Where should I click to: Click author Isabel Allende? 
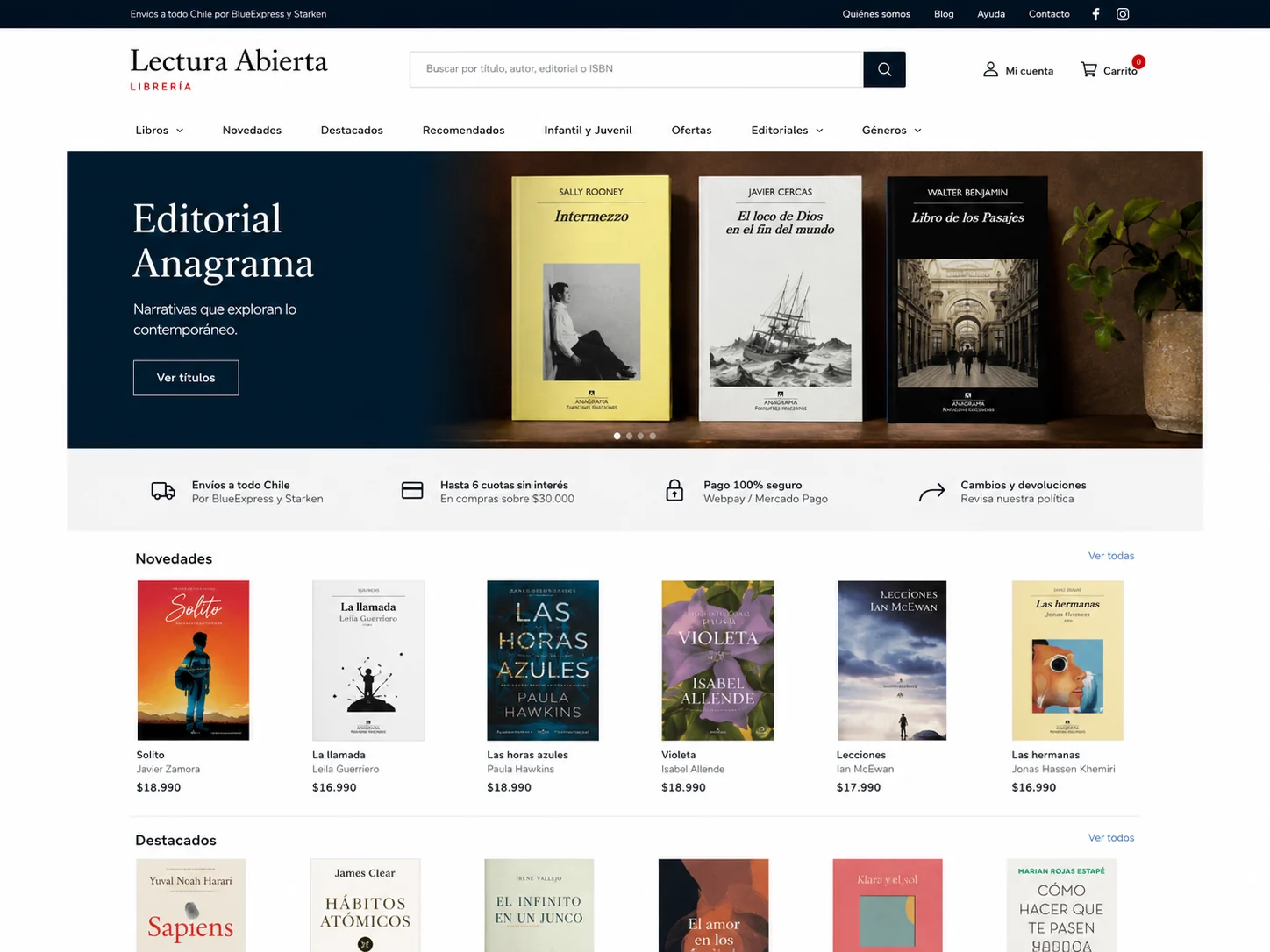[693, 770]
